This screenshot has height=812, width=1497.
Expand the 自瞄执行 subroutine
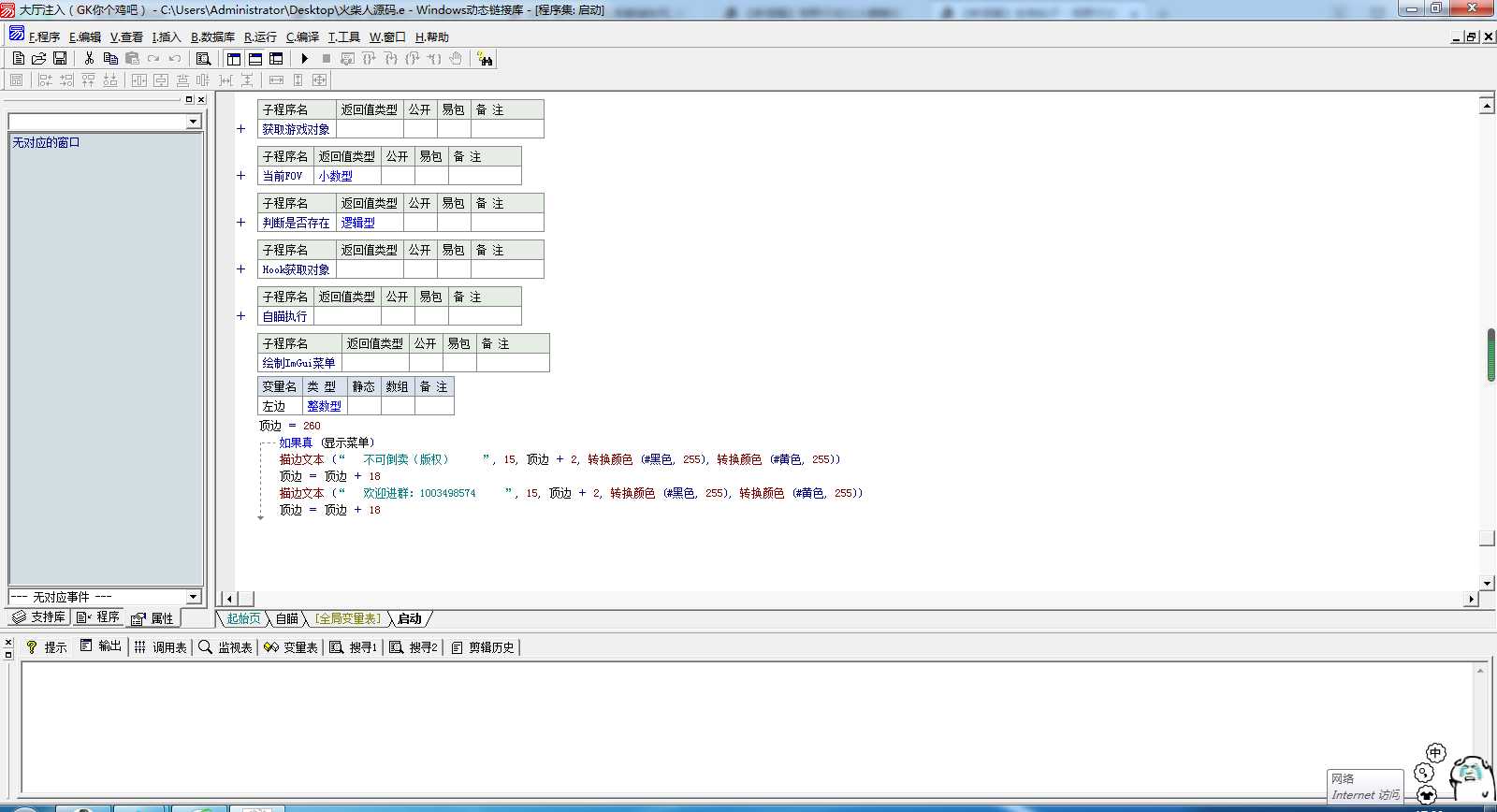coord(240,316)
